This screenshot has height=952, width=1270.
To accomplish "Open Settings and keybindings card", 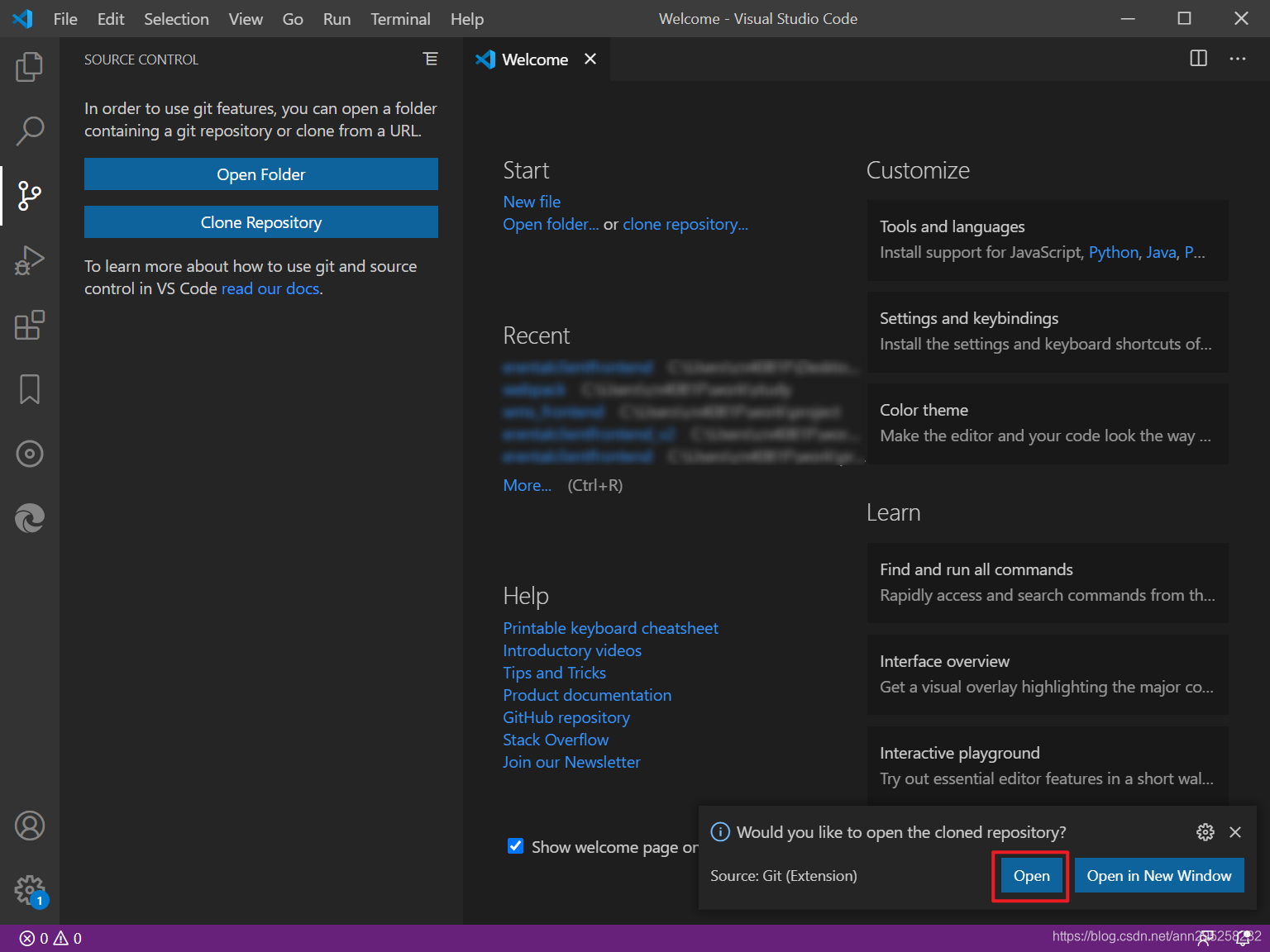I will point(1048,331).
